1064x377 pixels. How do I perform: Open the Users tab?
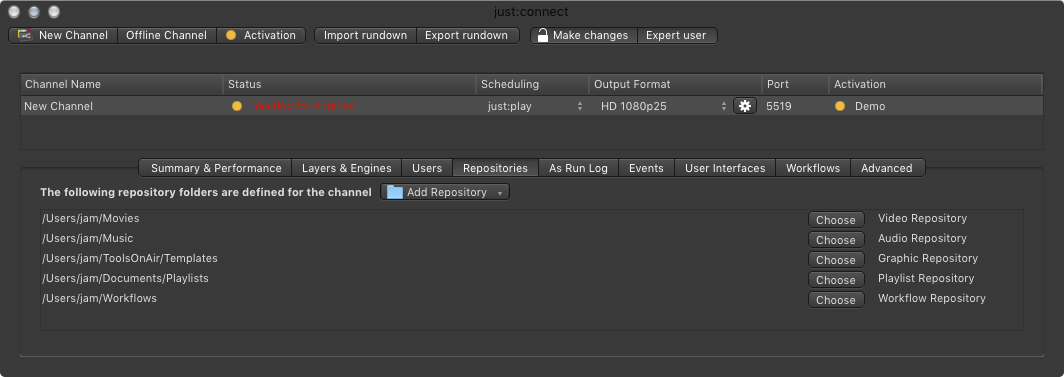[427, 167]
